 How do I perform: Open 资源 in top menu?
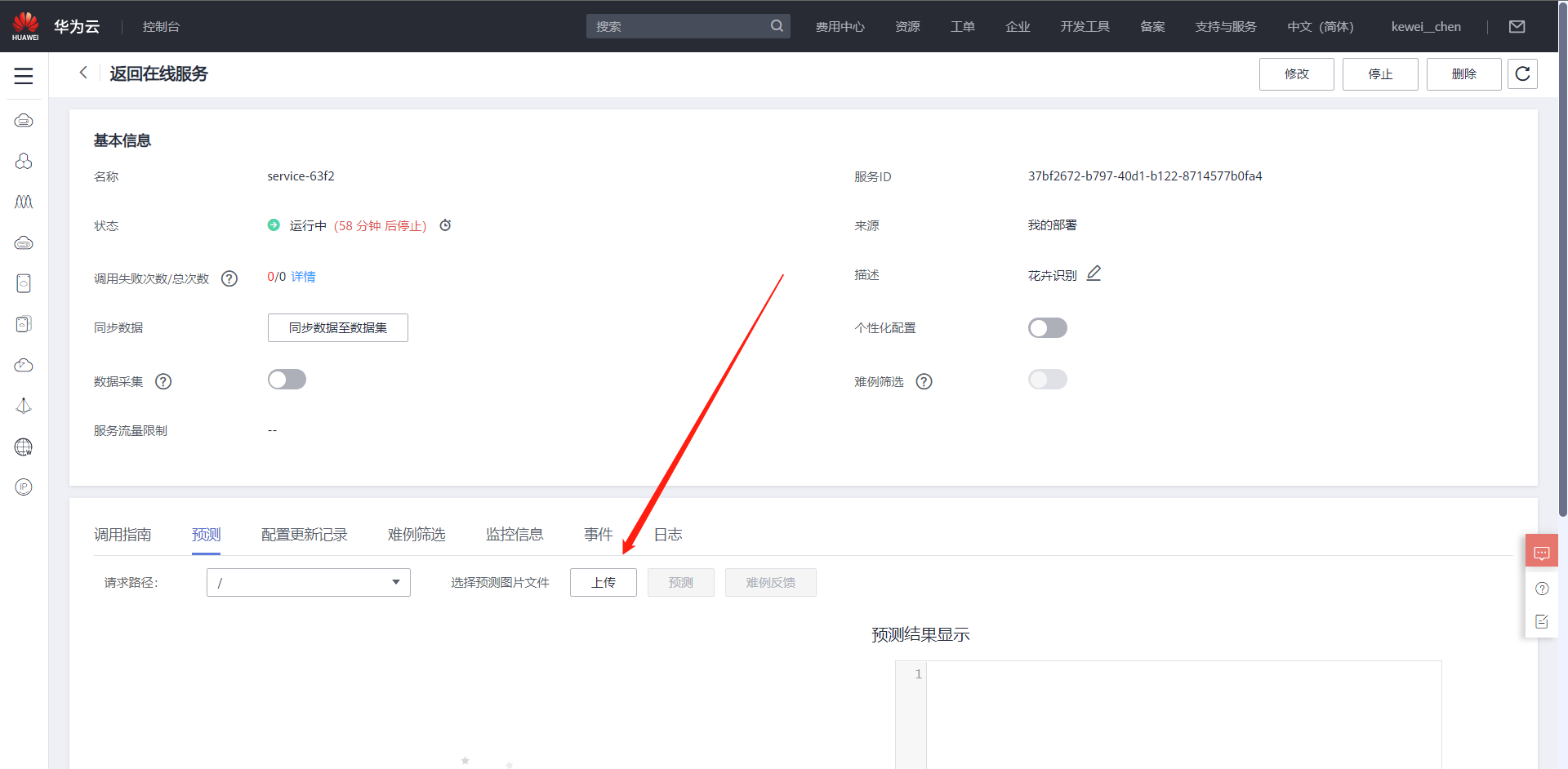point(907,27)
